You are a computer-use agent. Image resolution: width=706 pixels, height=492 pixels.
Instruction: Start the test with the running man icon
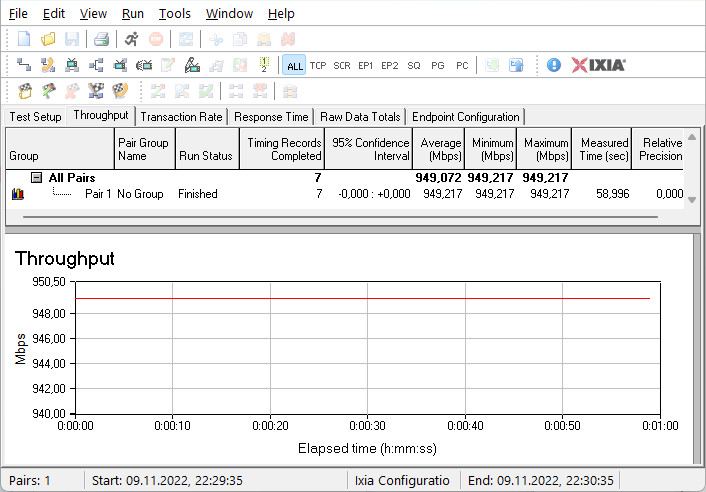[132, 39]
